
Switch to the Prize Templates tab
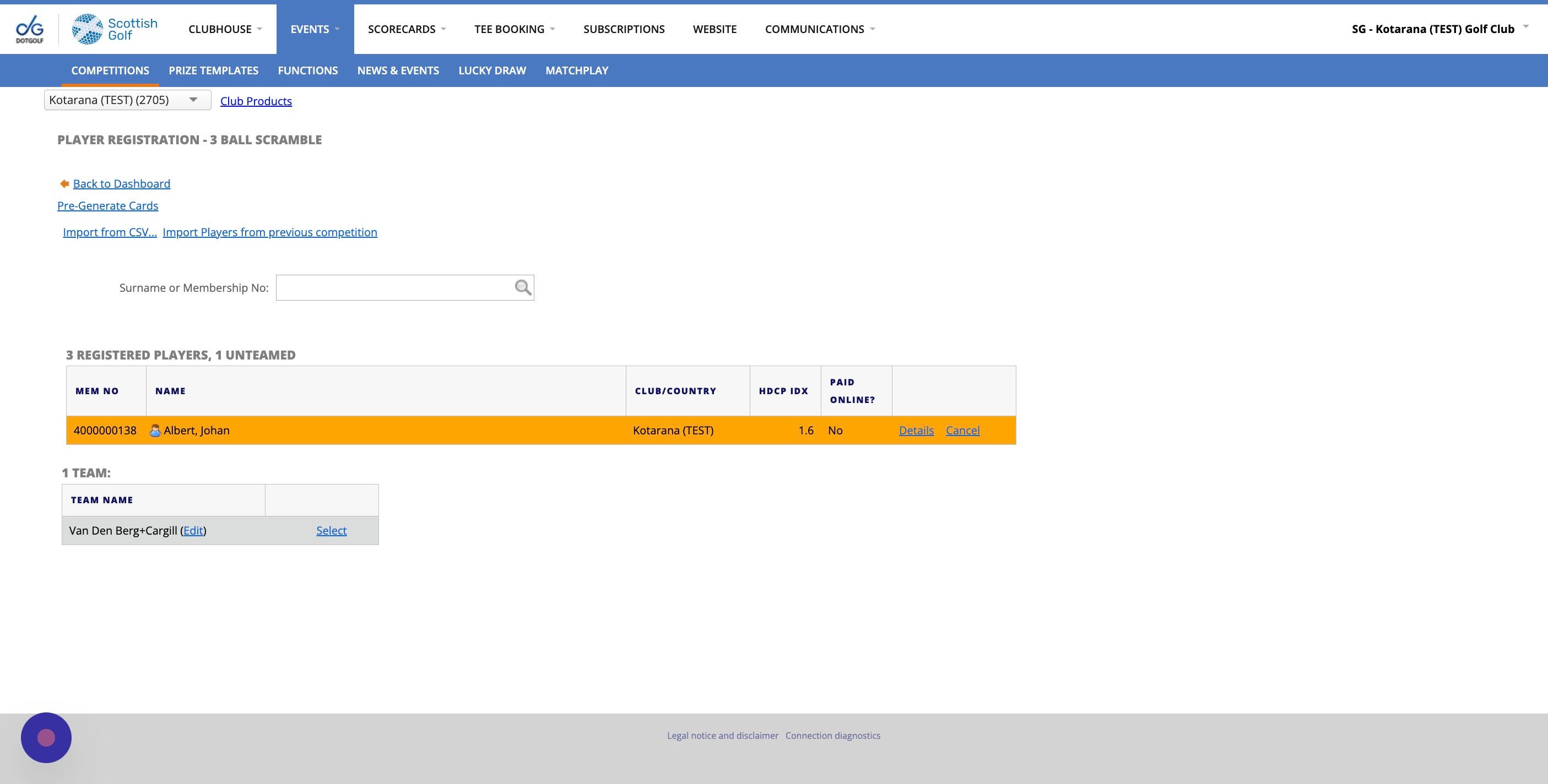213,70
